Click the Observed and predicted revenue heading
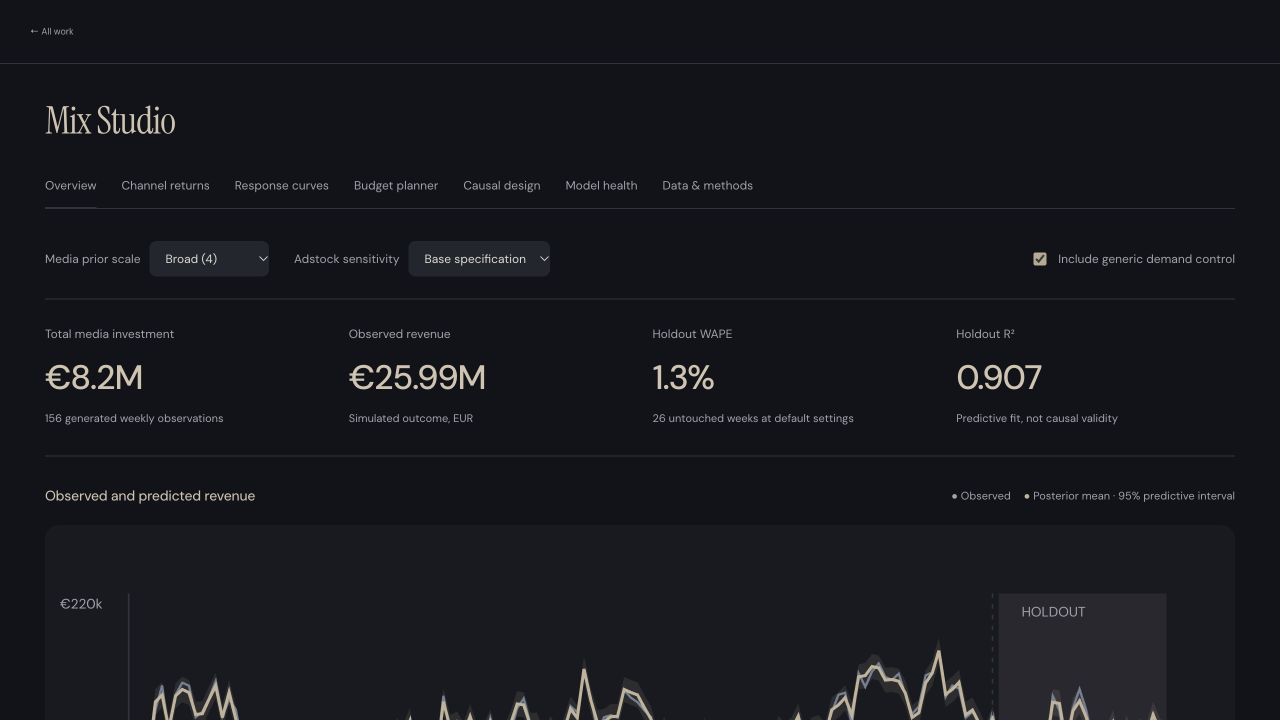This screenshot has height=720, width=1280. click(x=150, y=496)
